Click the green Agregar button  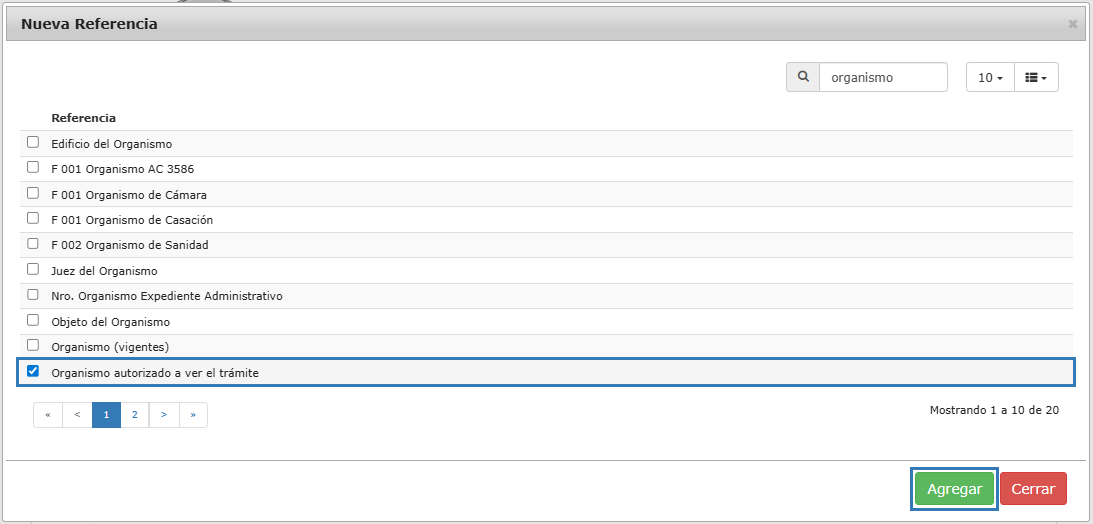(x=954, y=488)
